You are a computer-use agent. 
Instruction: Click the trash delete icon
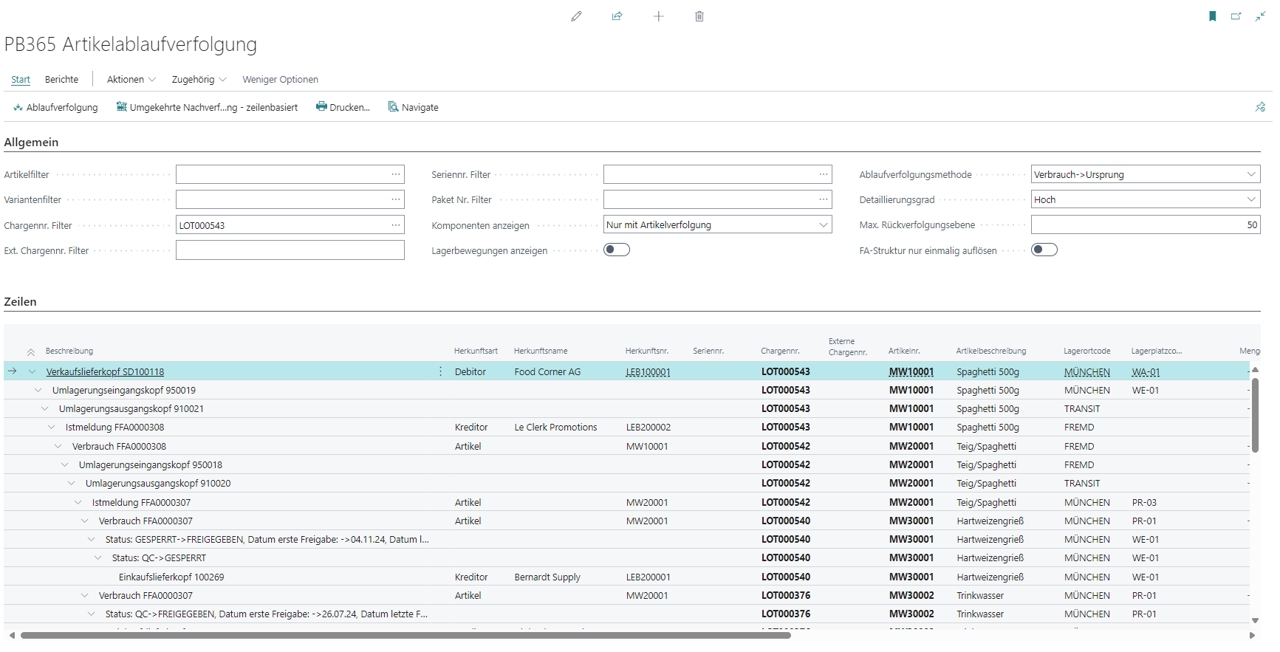(x=699, y=16)
